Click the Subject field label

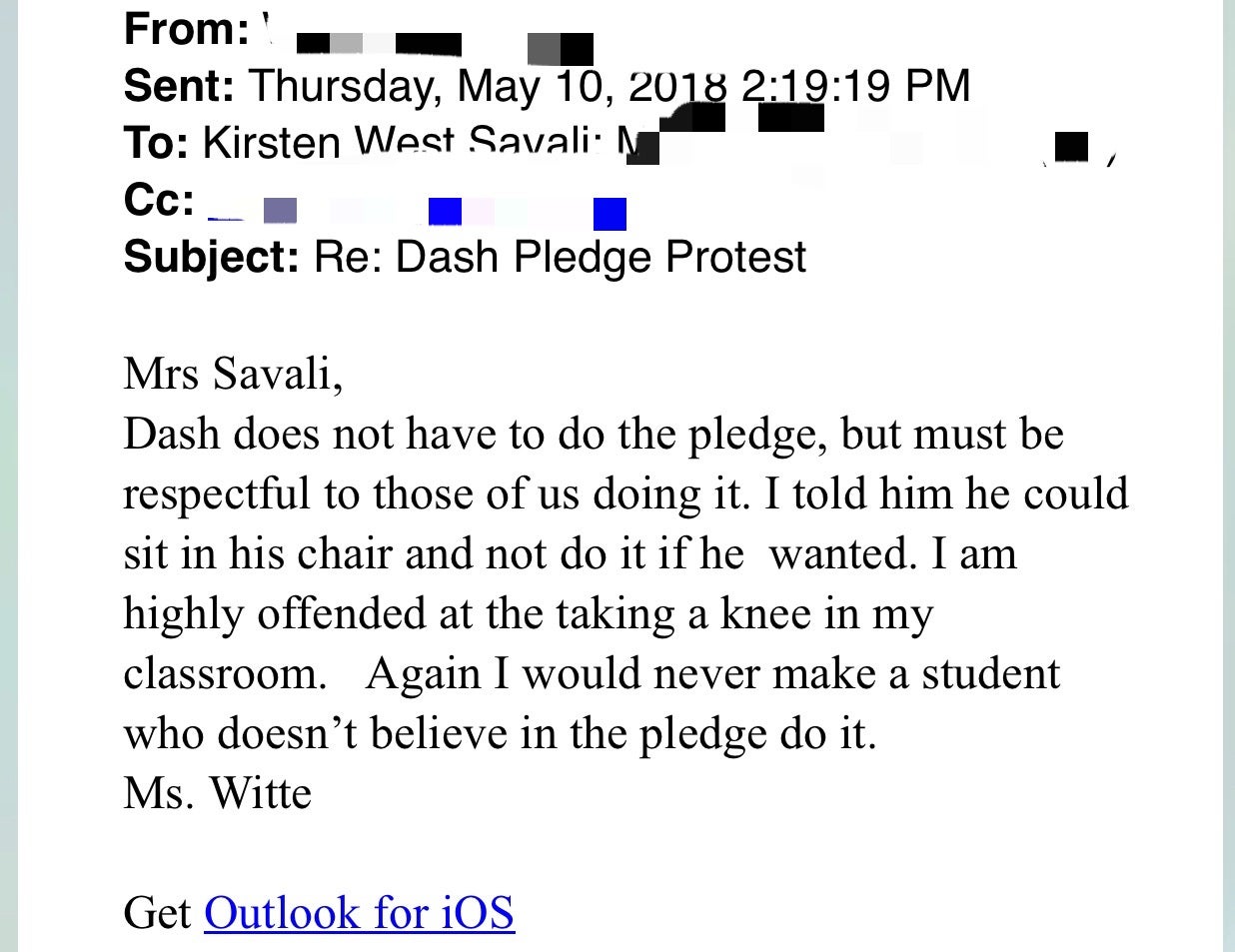211,257
